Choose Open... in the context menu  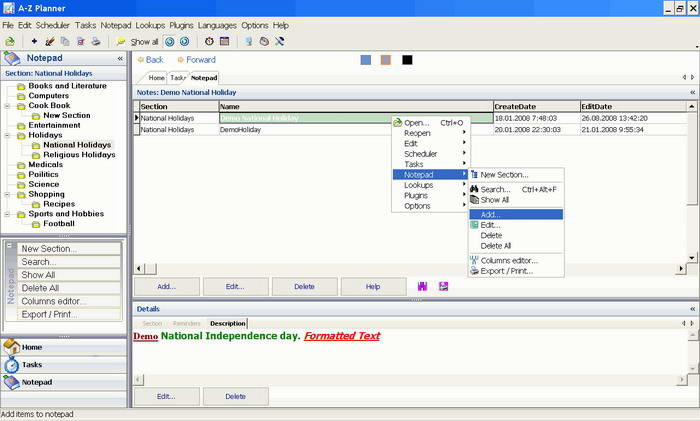coord(431,123)
